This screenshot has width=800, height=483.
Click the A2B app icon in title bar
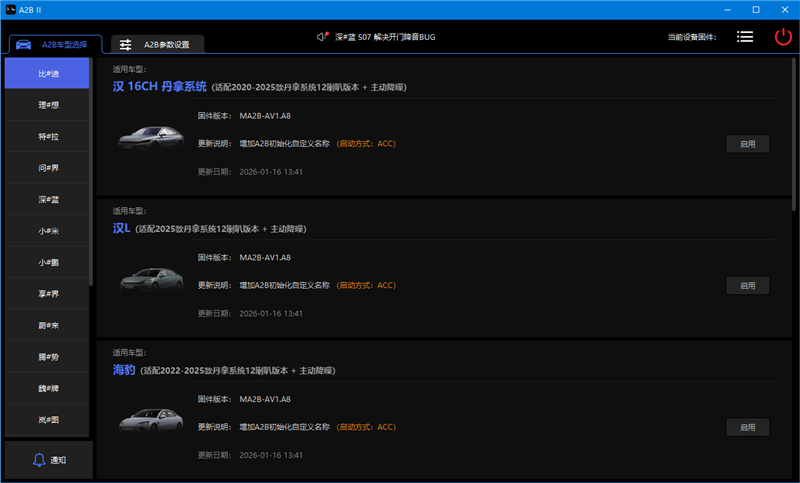point(10,9)
